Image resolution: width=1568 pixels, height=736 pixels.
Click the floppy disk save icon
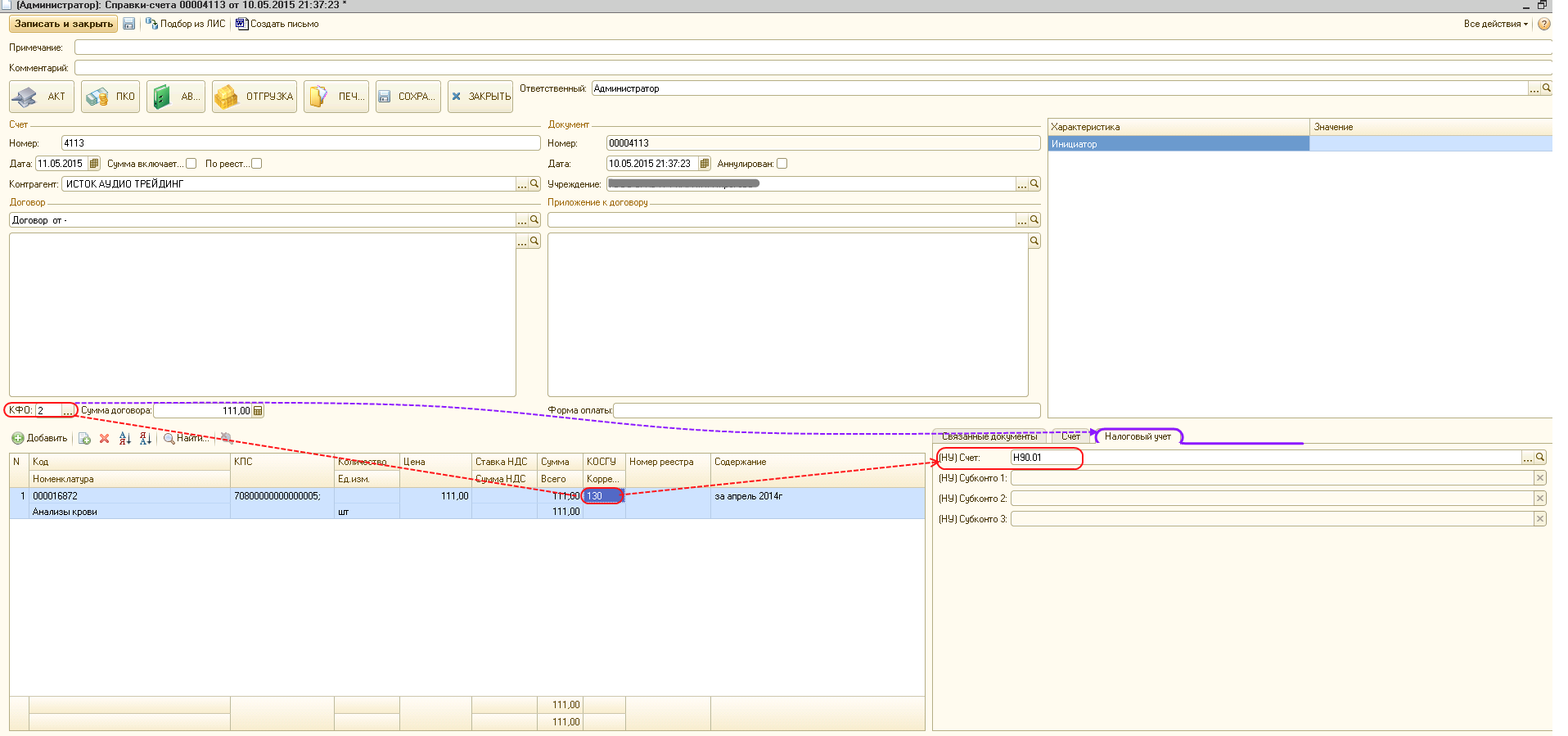coord(128,24)
